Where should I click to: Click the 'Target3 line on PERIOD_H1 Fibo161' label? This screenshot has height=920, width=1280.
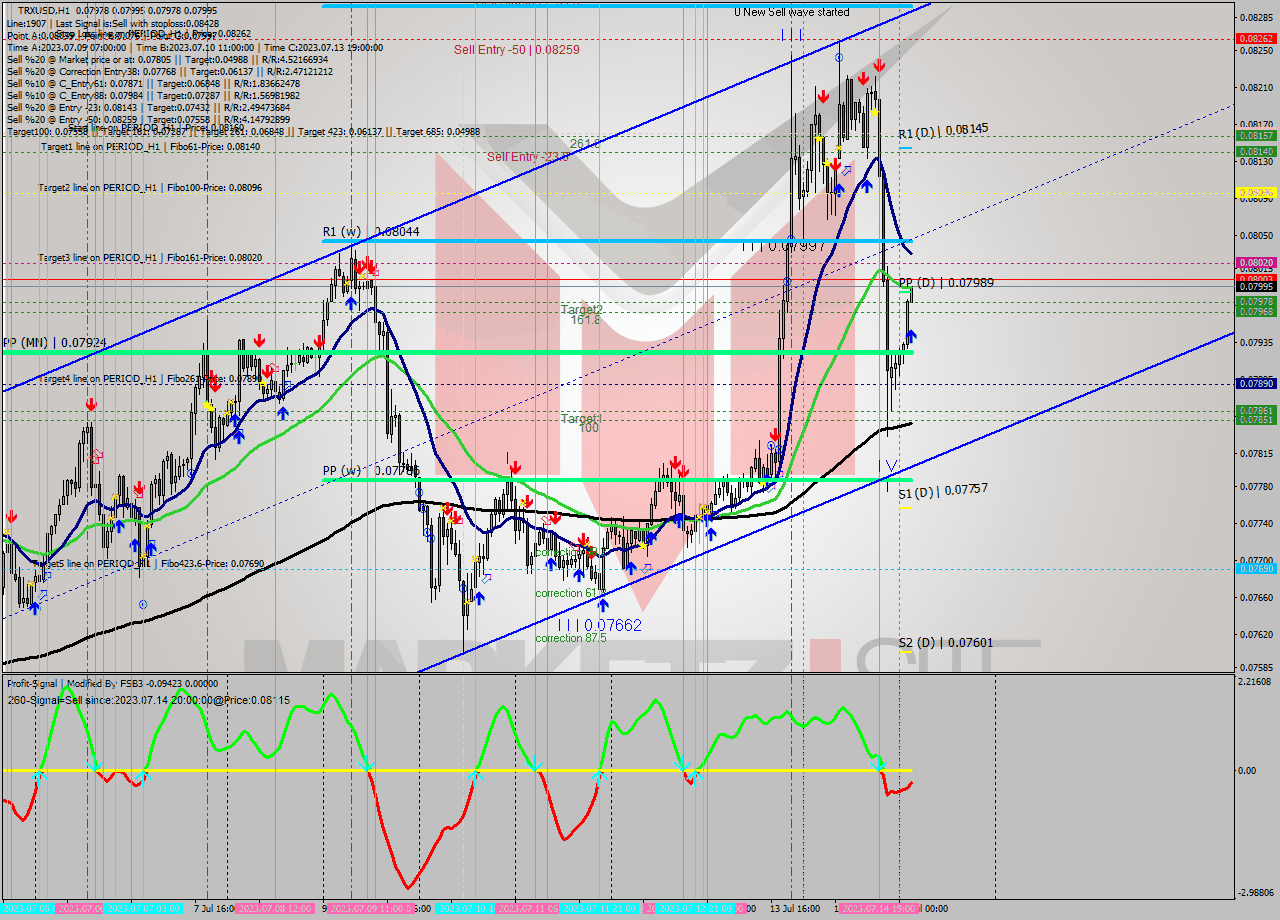click(150, 257)
